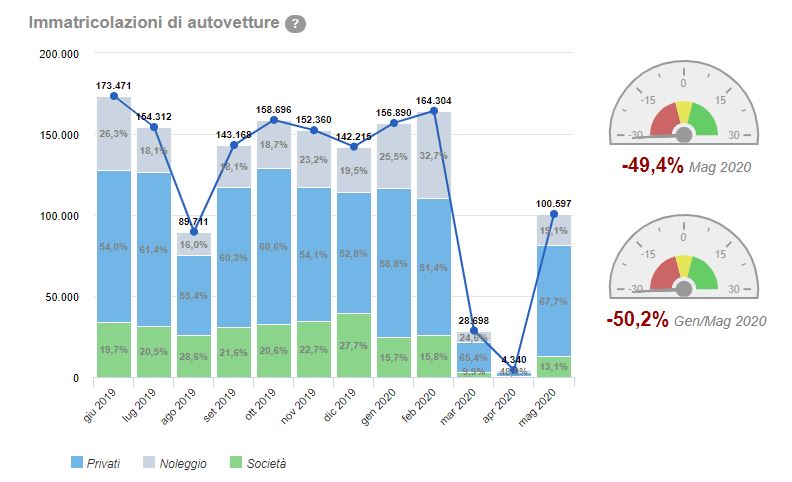Click the apr 2020 line data point
Screen dimensions: 792x482
(514, 370)
